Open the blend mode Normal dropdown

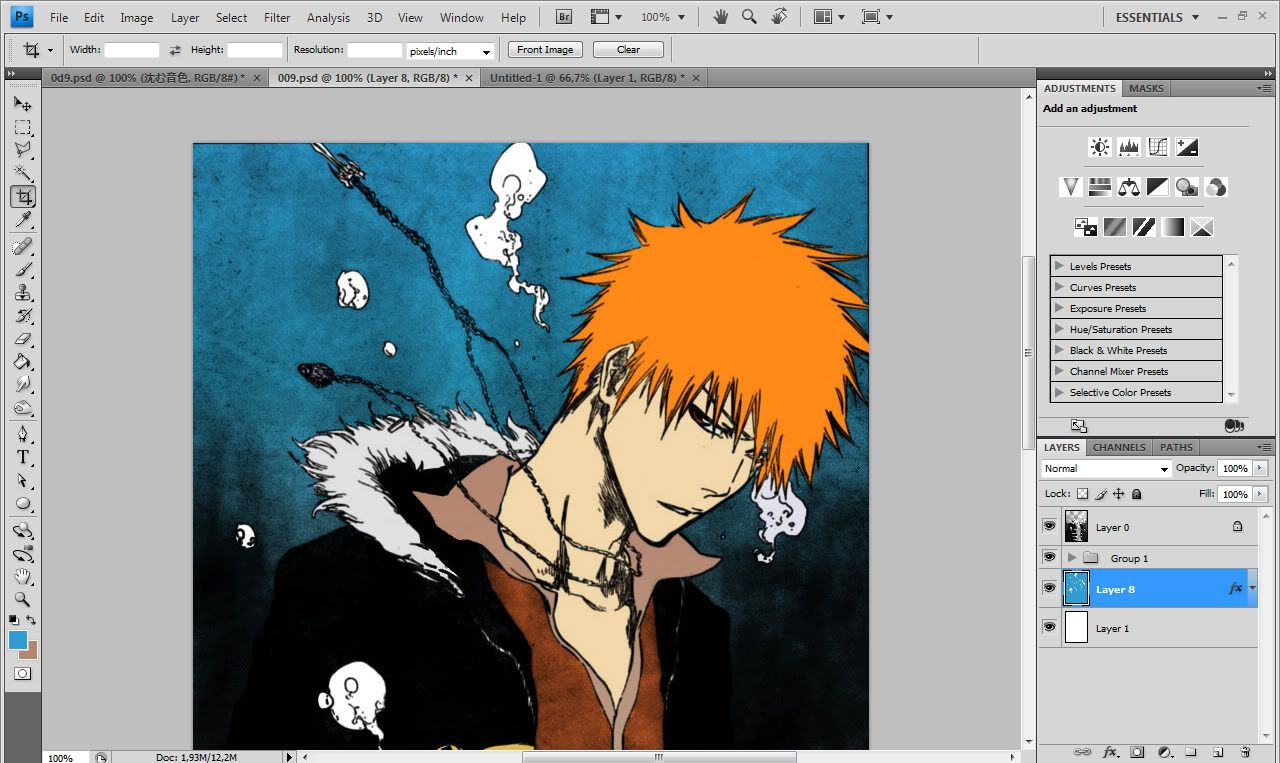(1105, 469)
